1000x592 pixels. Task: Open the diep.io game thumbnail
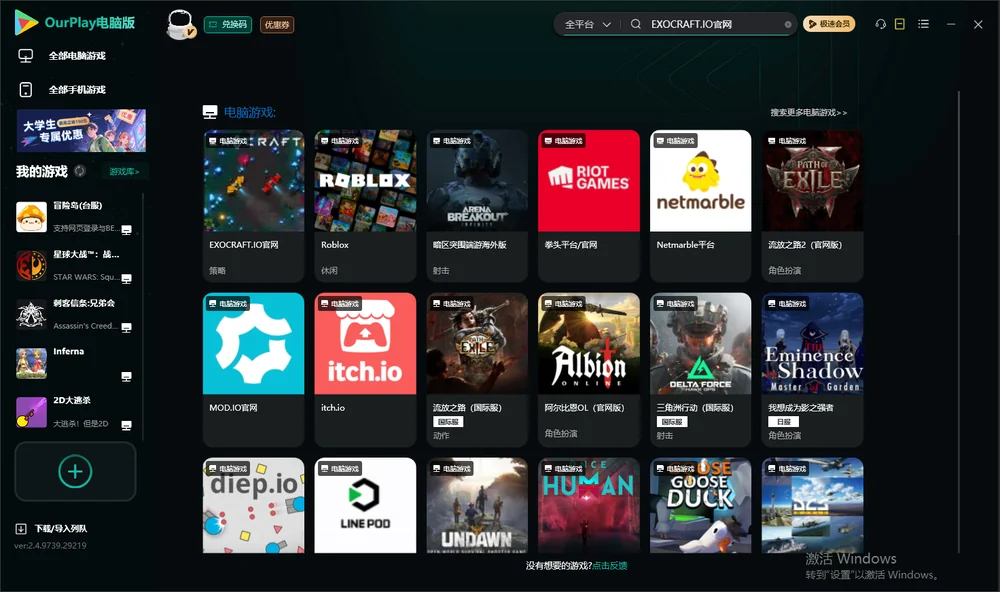[x=253, y=505]
